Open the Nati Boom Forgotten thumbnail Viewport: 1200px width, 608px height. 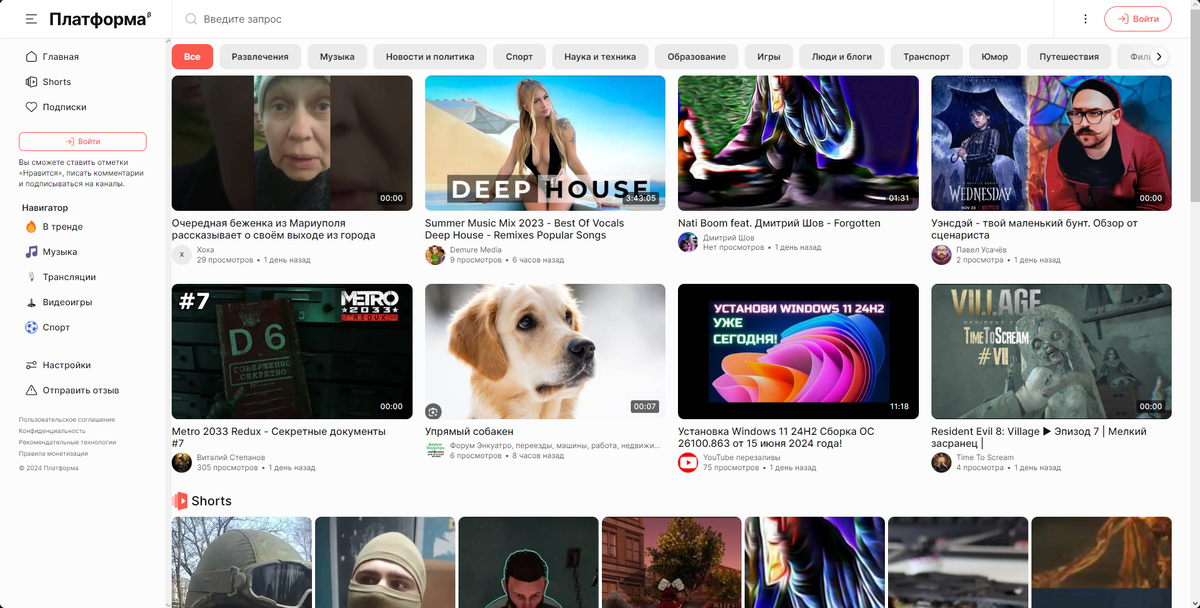coord(798,143)
